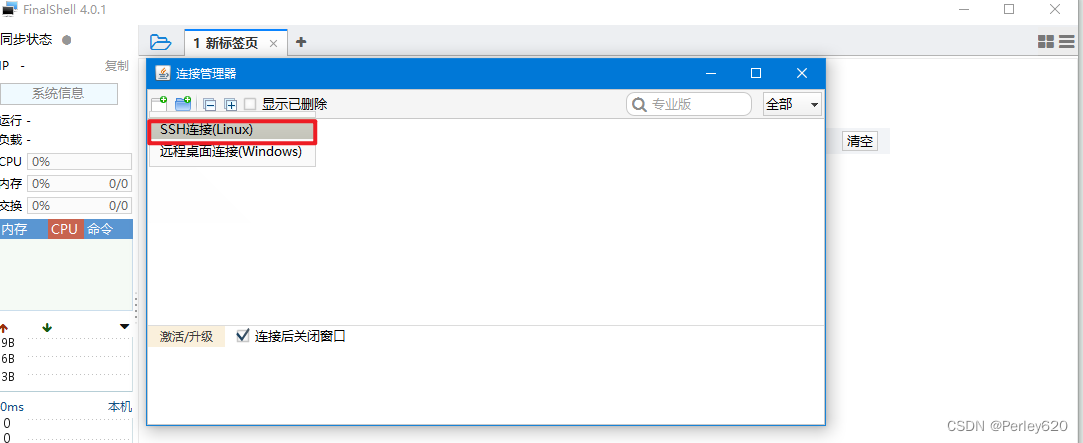Minimize the 连接管理器 dialog
The height and width of the screenshot is (443, 1083).
710,73
